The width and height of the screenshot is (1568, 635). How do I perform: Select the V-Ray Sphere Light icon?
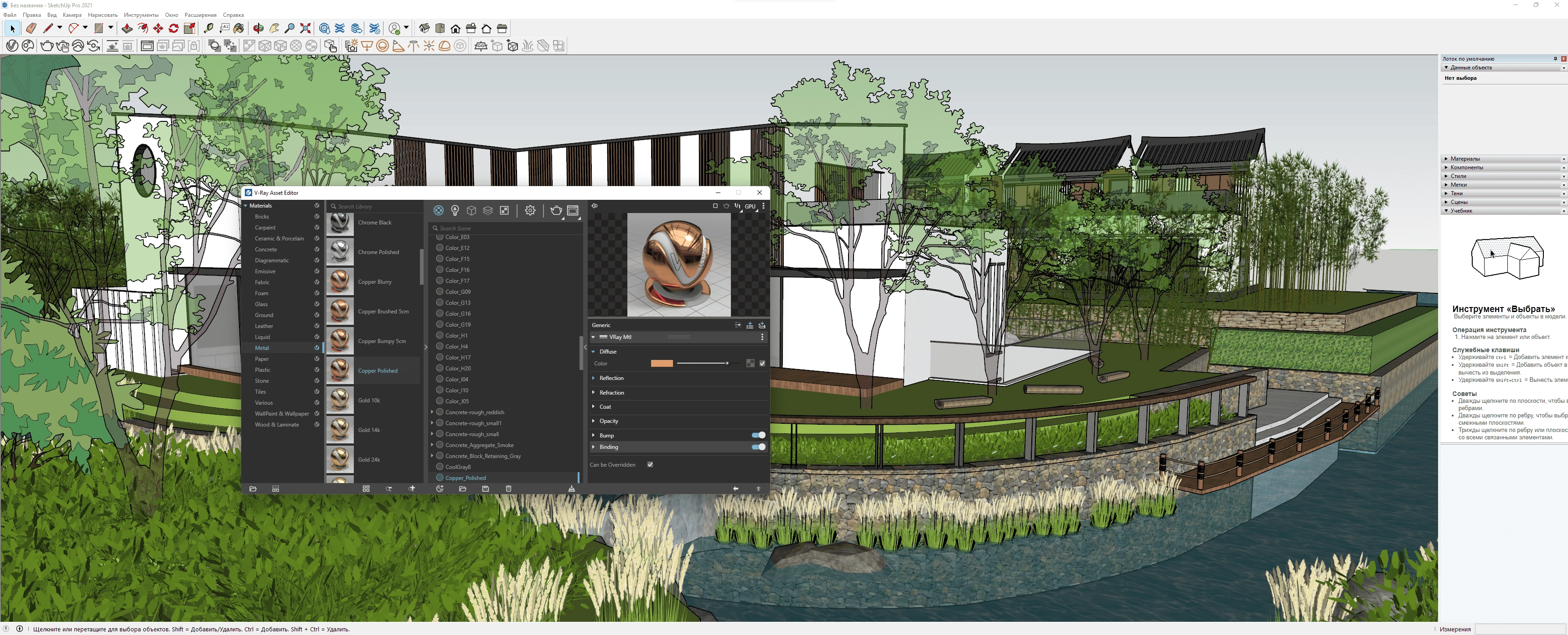click(382, 46)
